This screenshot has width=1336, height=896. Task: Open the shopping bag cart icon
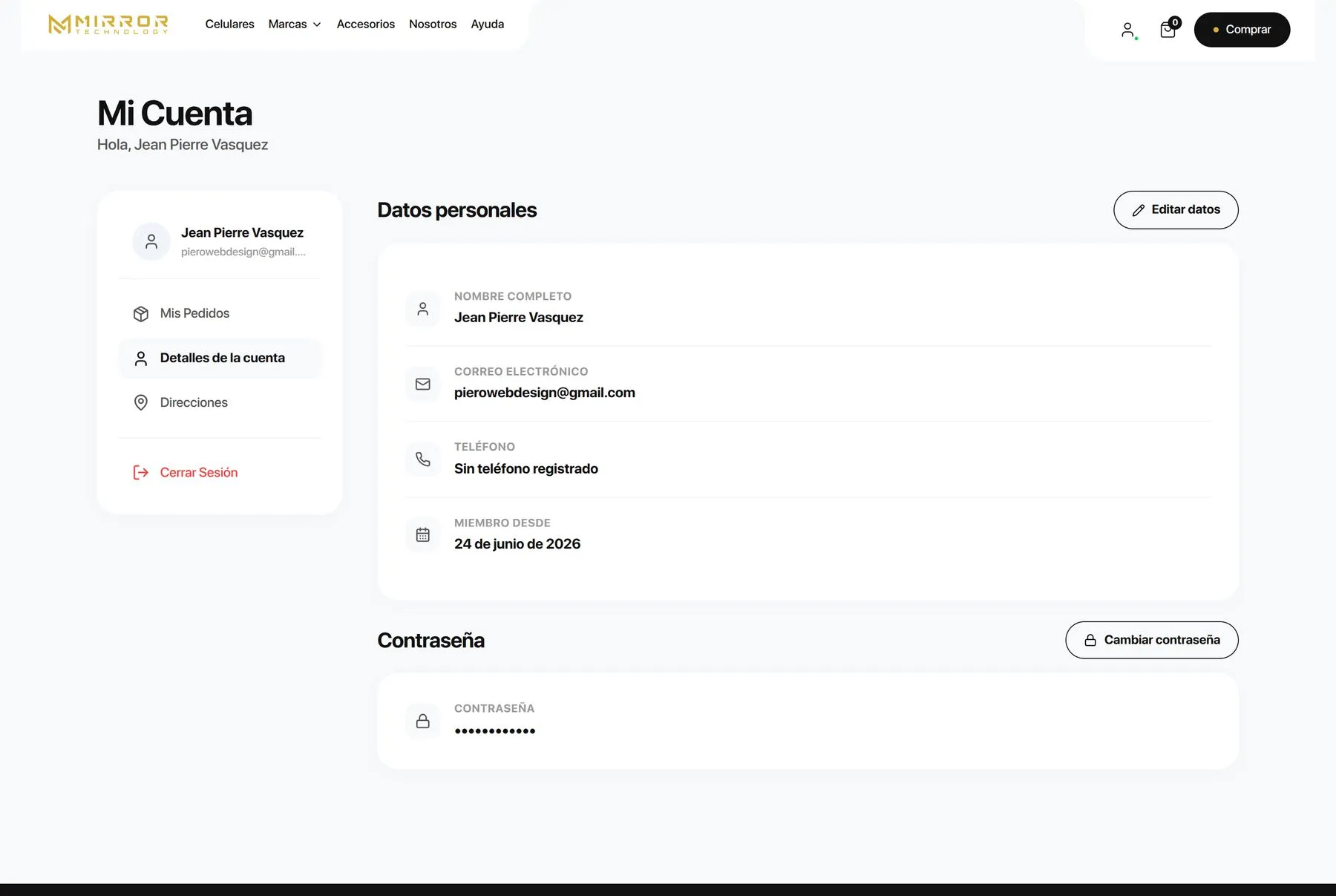pyautogui.click(x=1168, y=29)
